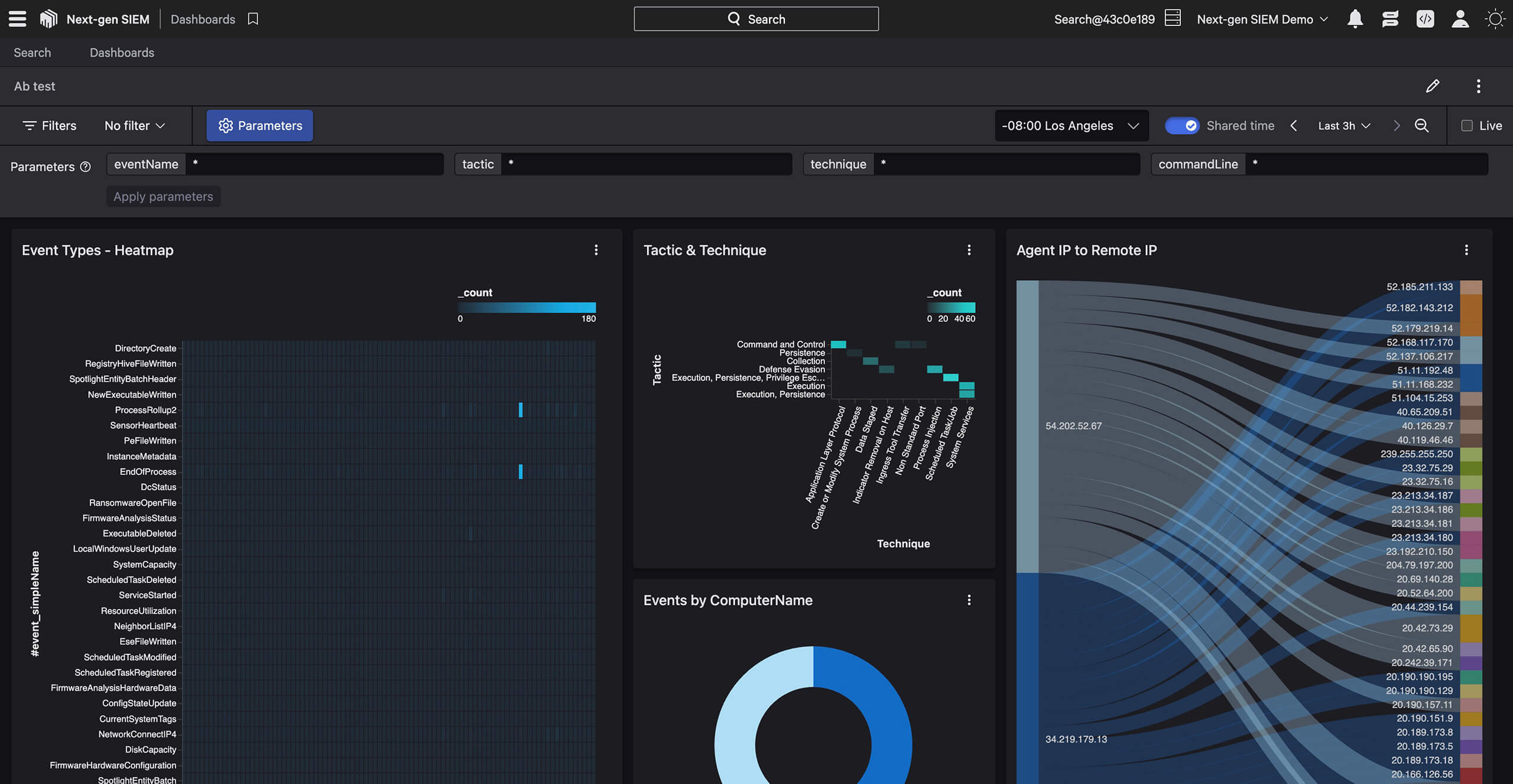
Task: Open the hamburger navigation menu
Action: (17, 19)
